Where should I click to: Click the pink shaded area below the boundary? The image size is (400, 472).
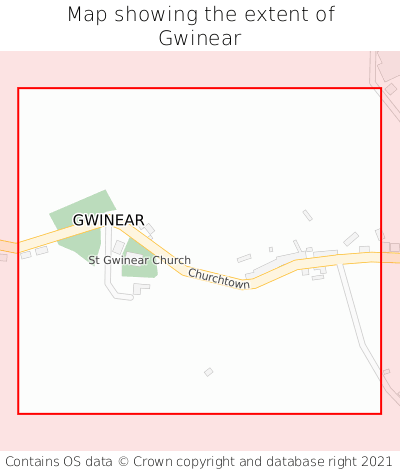point(200,433)
